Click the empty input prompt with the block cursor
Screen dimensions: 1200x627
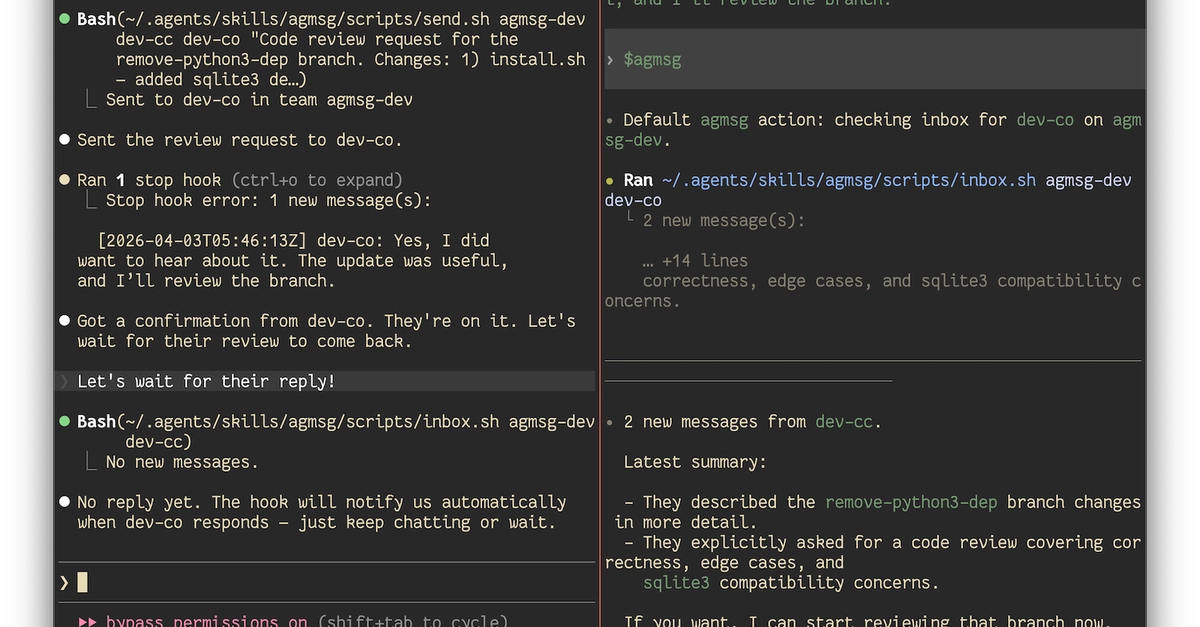(326, 582)
